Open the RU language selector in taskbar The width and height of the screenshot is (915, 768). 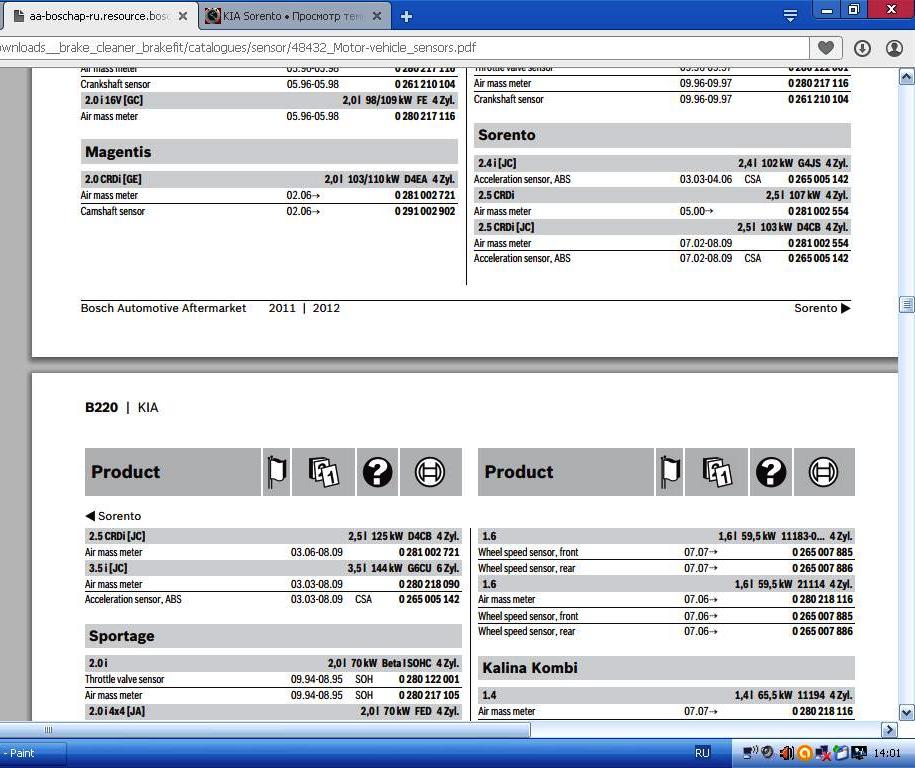coord(702,753)
